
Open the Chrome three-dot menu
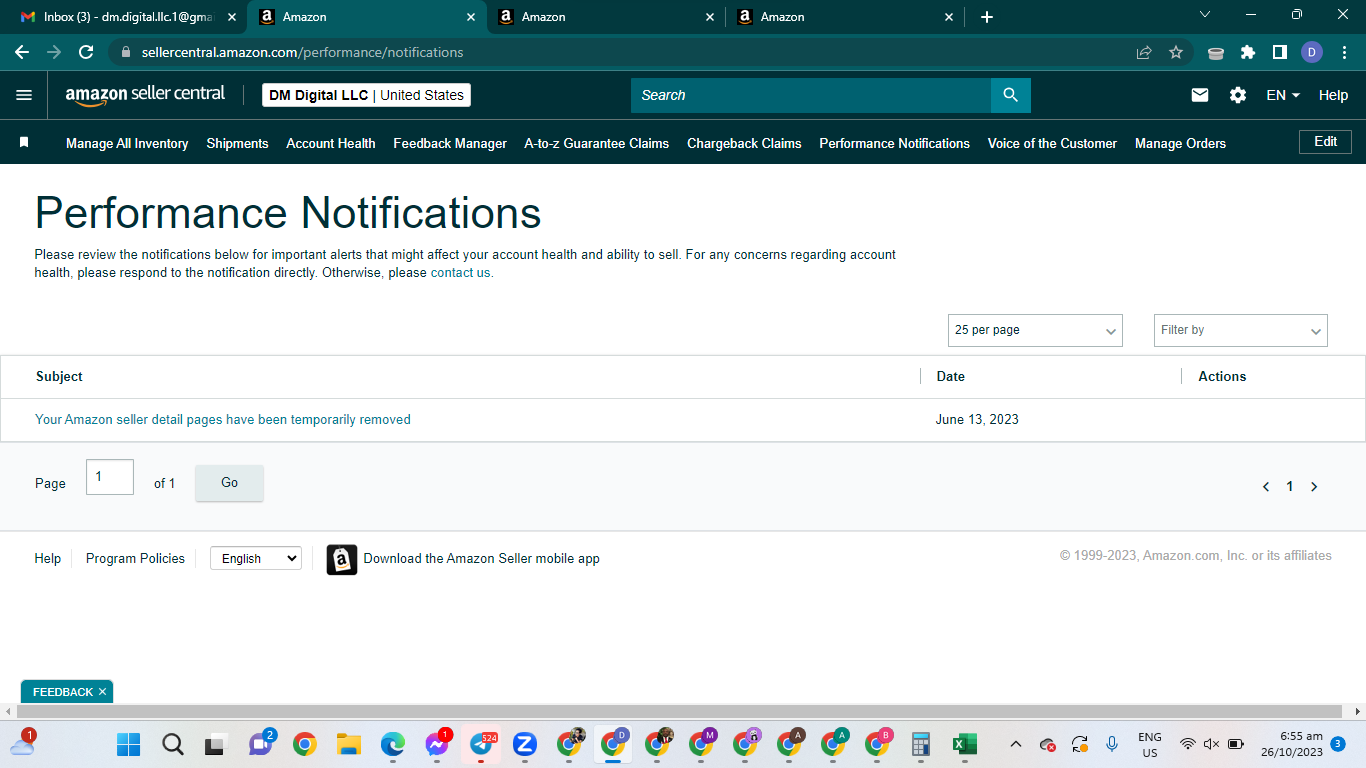1344,52
